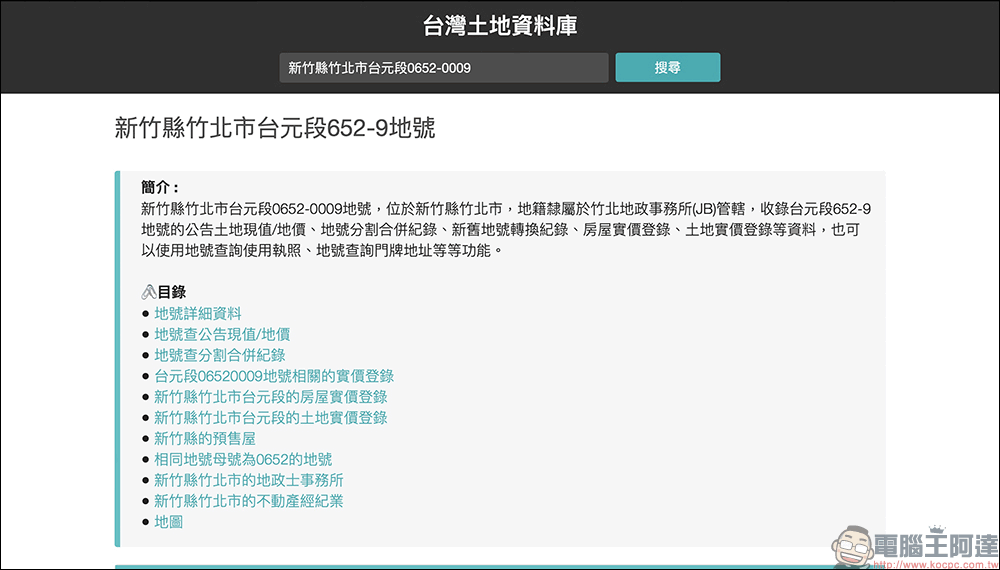
Task: Open 新竹縣竹北市台元段的土地實價登錄 link
Action: (270, 418)
